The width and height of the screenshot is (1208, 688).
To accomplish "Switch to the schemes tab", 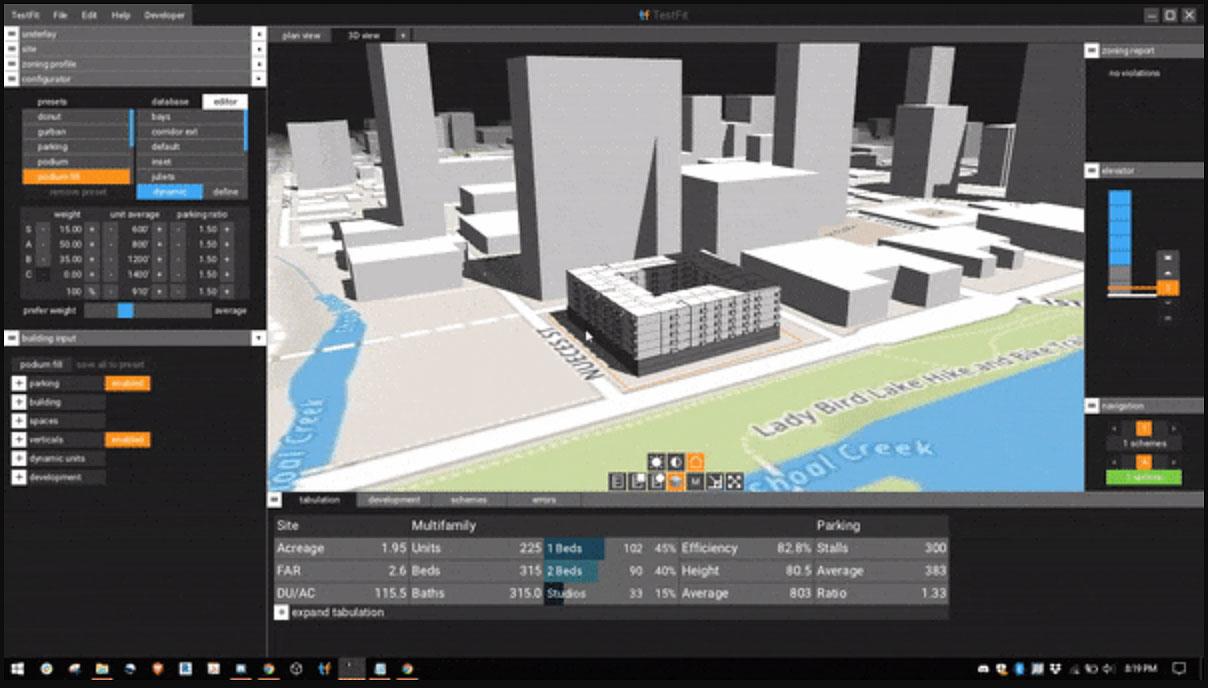I will pos(468,499).
